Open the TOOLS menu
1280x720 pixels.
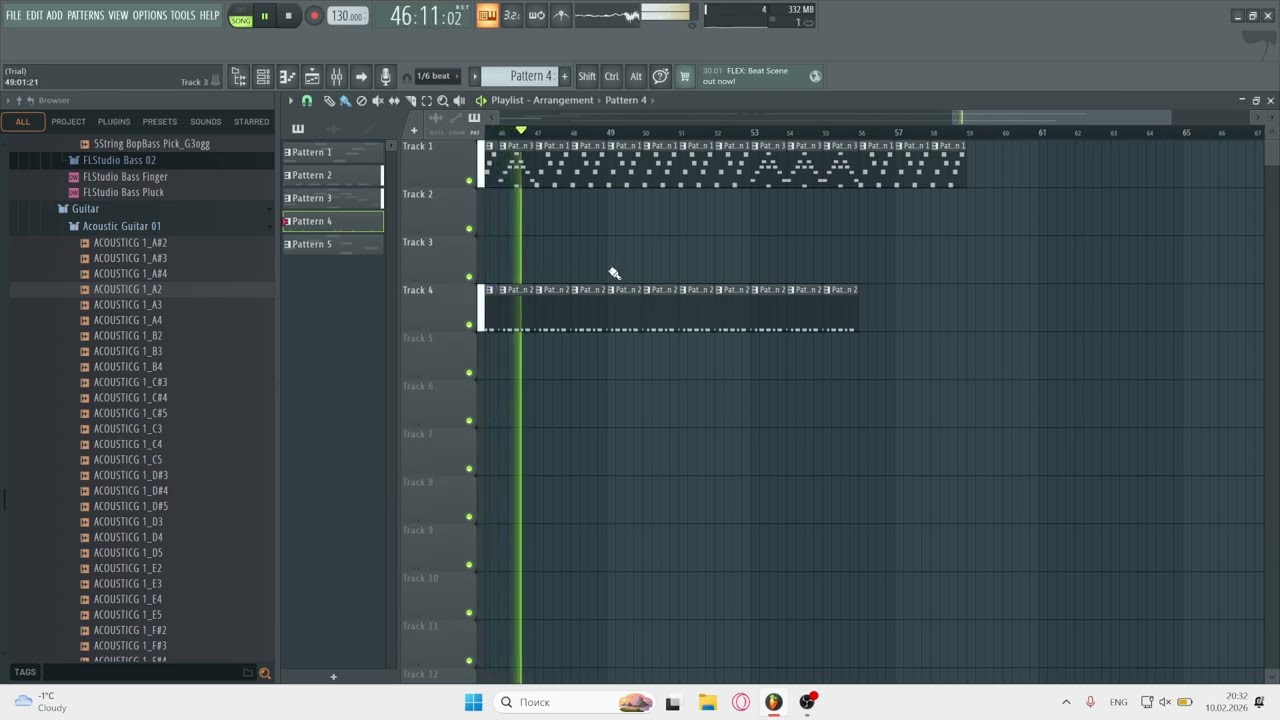click(183, 15)
